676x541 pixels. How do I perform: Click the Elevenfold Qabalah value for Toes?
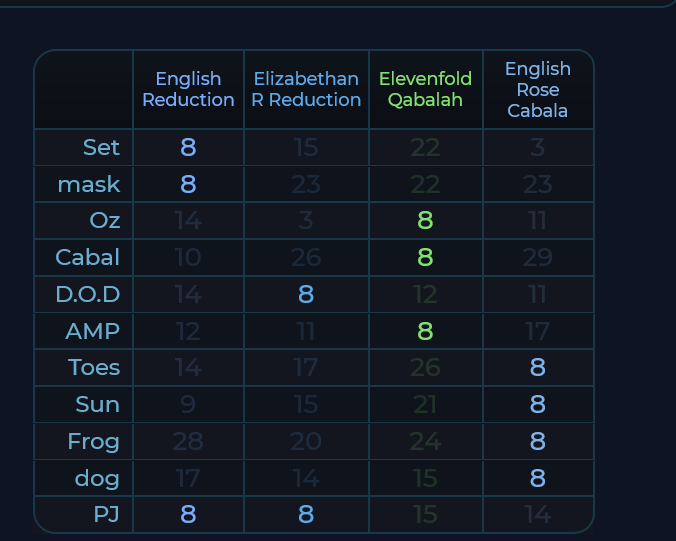pyautogui.click(x=425, y=367)
